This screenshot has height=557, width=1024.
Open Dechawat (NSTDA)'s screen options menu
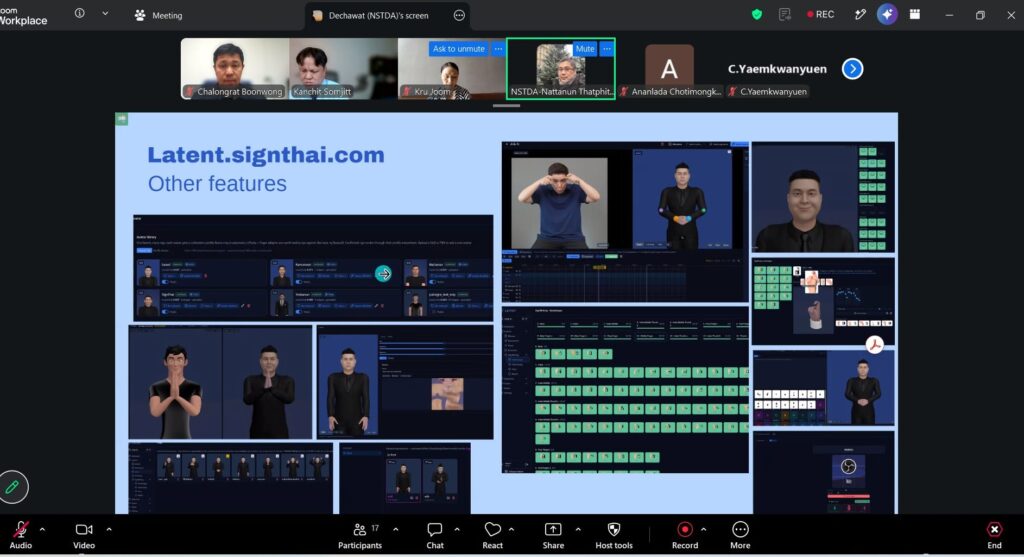(459, 15)
